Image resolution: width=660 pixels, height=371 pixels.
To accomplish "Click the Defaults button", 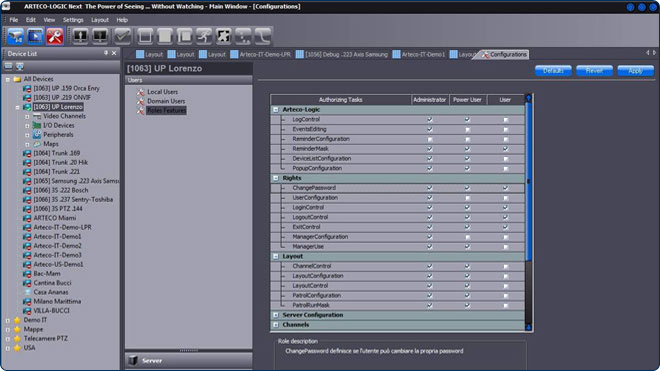I will 553,71.
